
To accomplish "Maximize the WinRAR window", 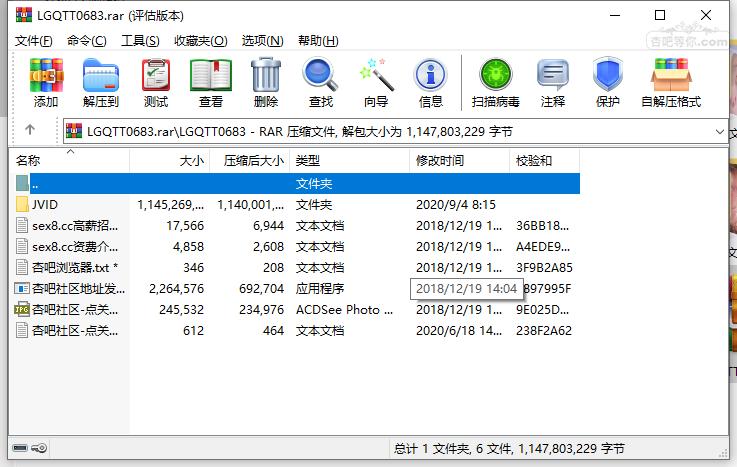I will coord(660,16).
